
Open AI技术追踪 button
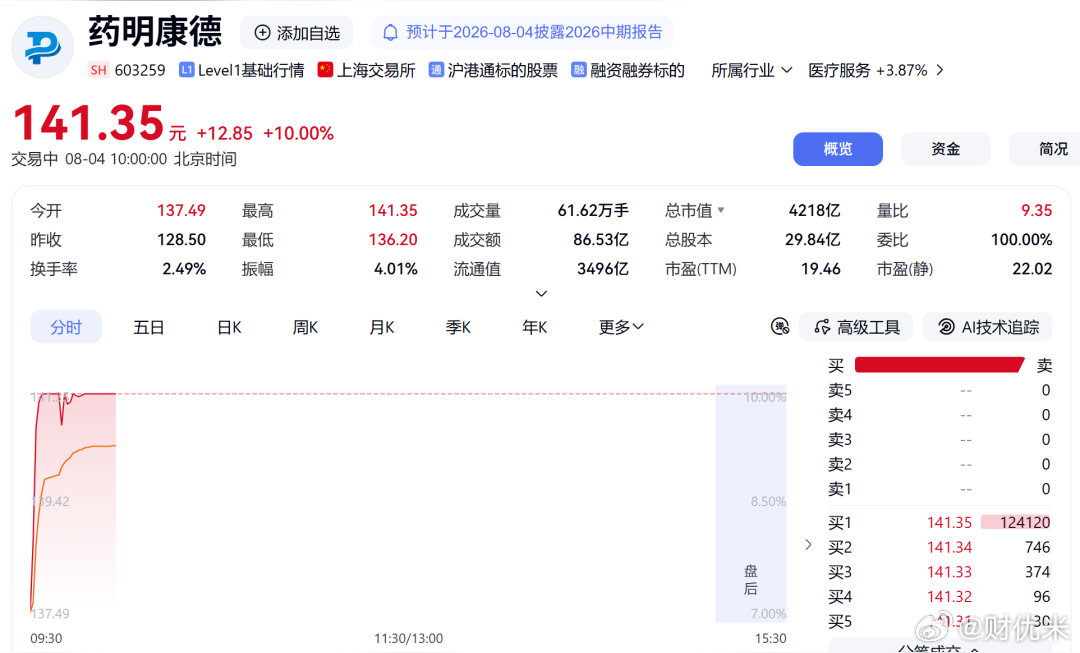pyautogui.click(x=988, y=327)
